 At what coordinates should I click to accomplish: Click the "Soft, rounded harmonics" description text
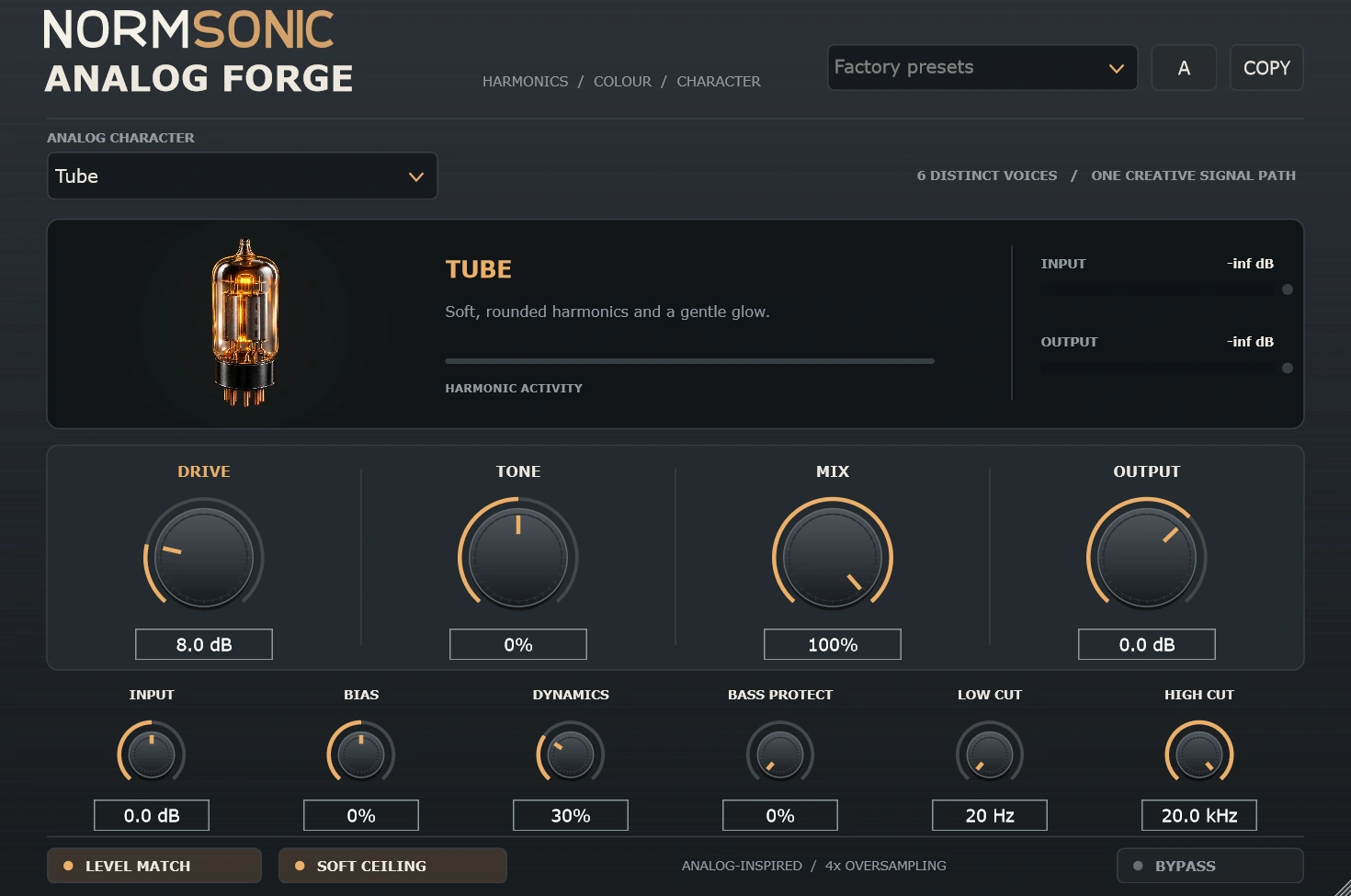(x=607, y=312)
